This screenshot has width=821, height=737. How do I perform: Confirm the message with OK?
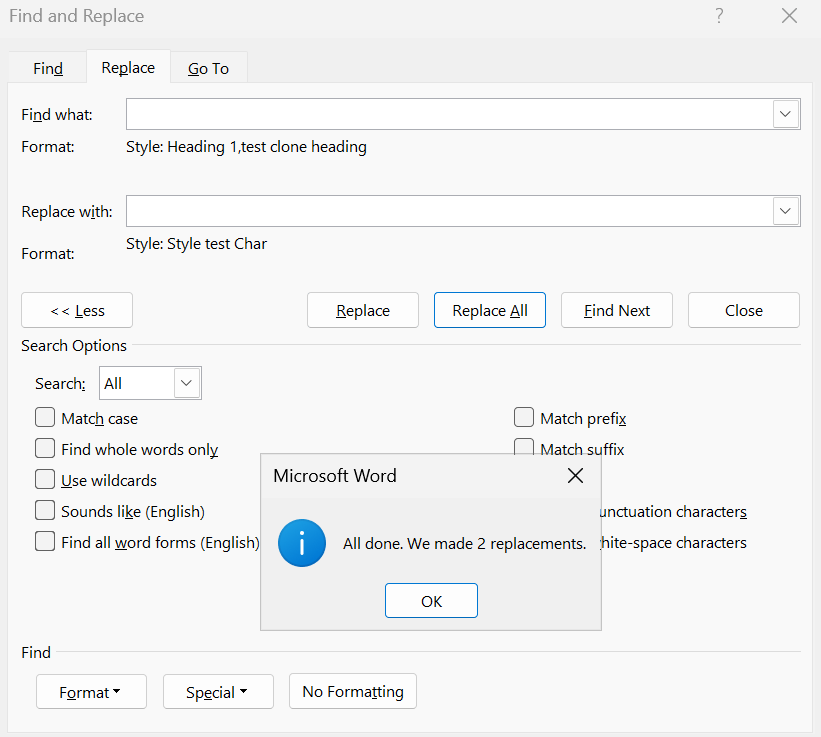tap(431, 601)
